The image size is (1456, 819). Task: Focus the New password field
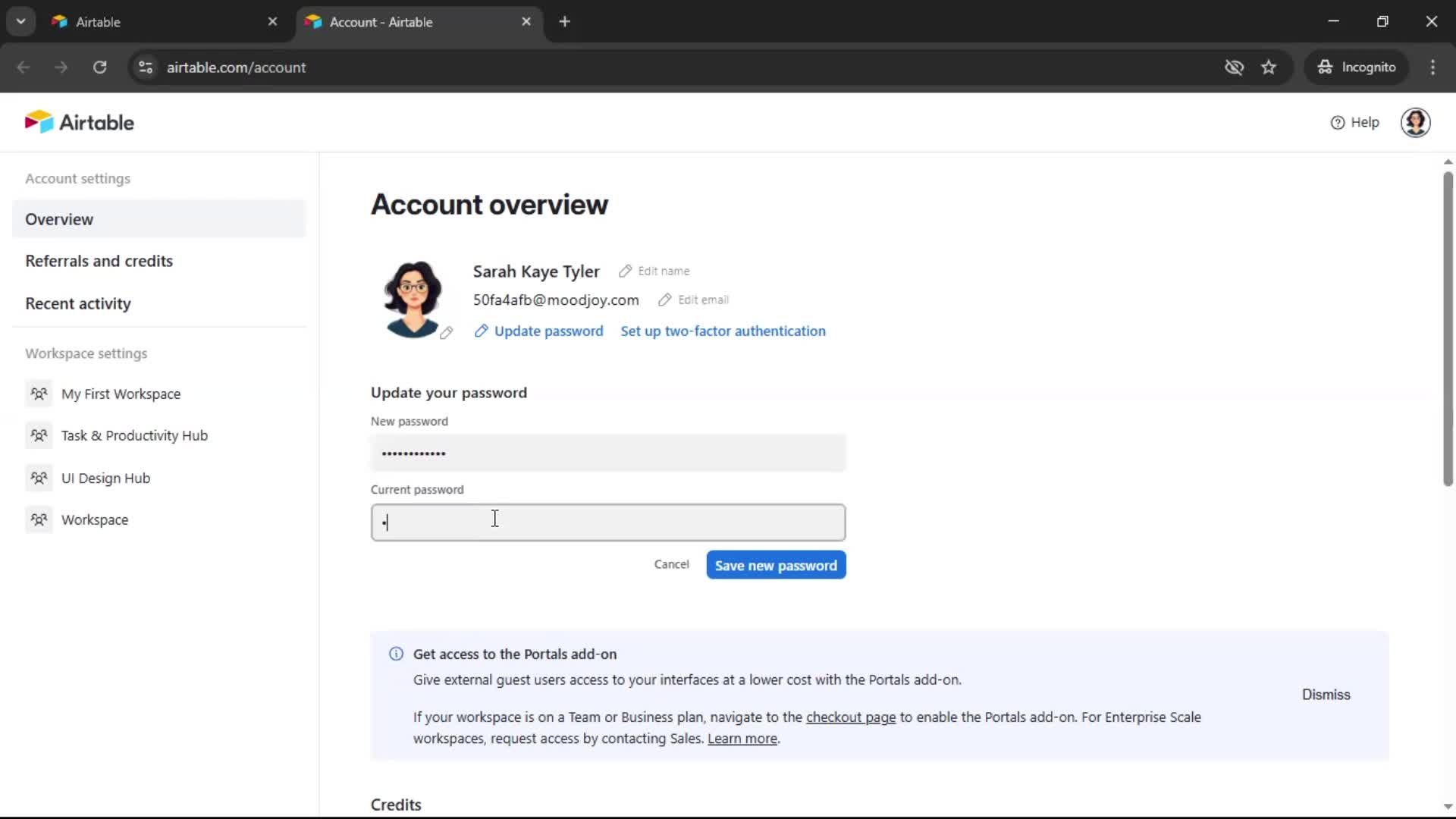coord(608,453)
